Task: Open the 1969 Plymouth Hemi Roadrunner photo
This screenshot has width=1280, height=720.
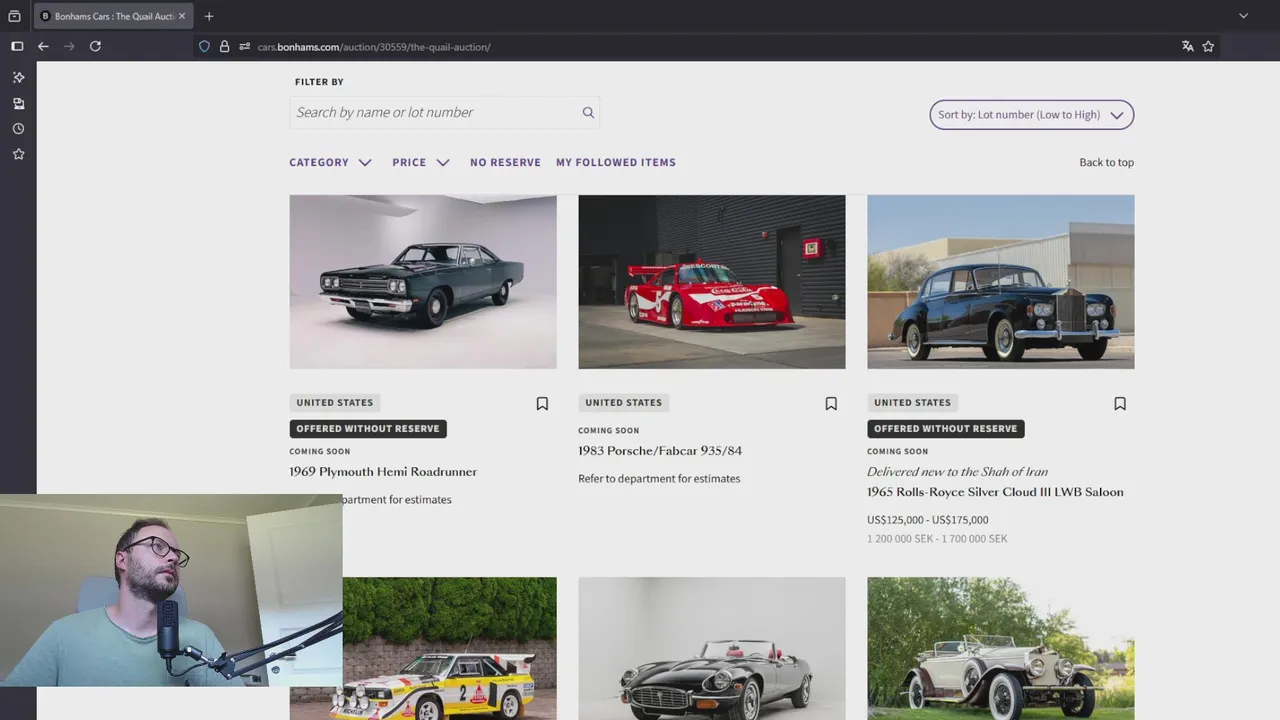Action: point(423,282)
